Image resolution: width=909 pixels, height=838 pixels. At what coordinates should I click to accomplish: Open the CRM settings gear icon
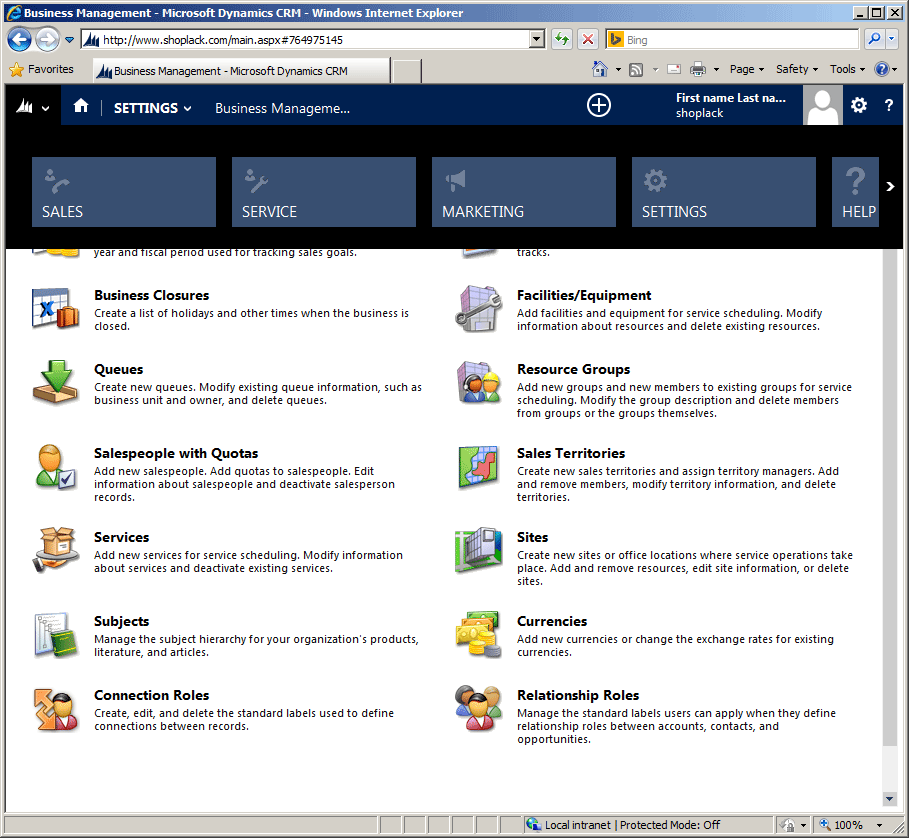click(x=859, y=105)
